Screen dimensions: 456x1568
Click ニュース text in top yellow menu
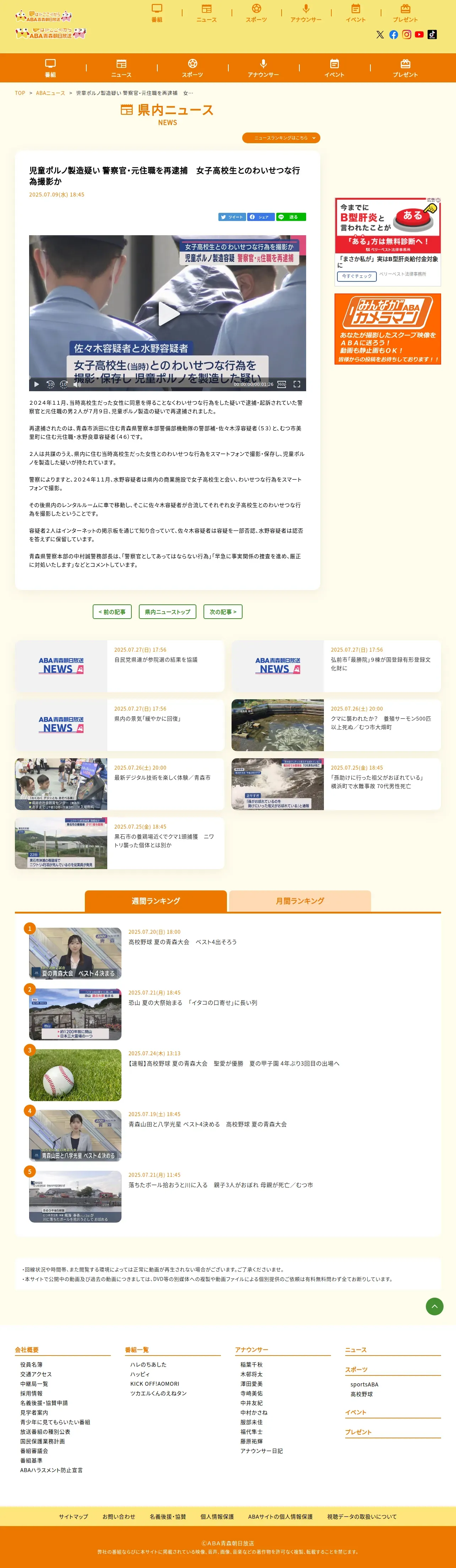(x=207, y=20)
